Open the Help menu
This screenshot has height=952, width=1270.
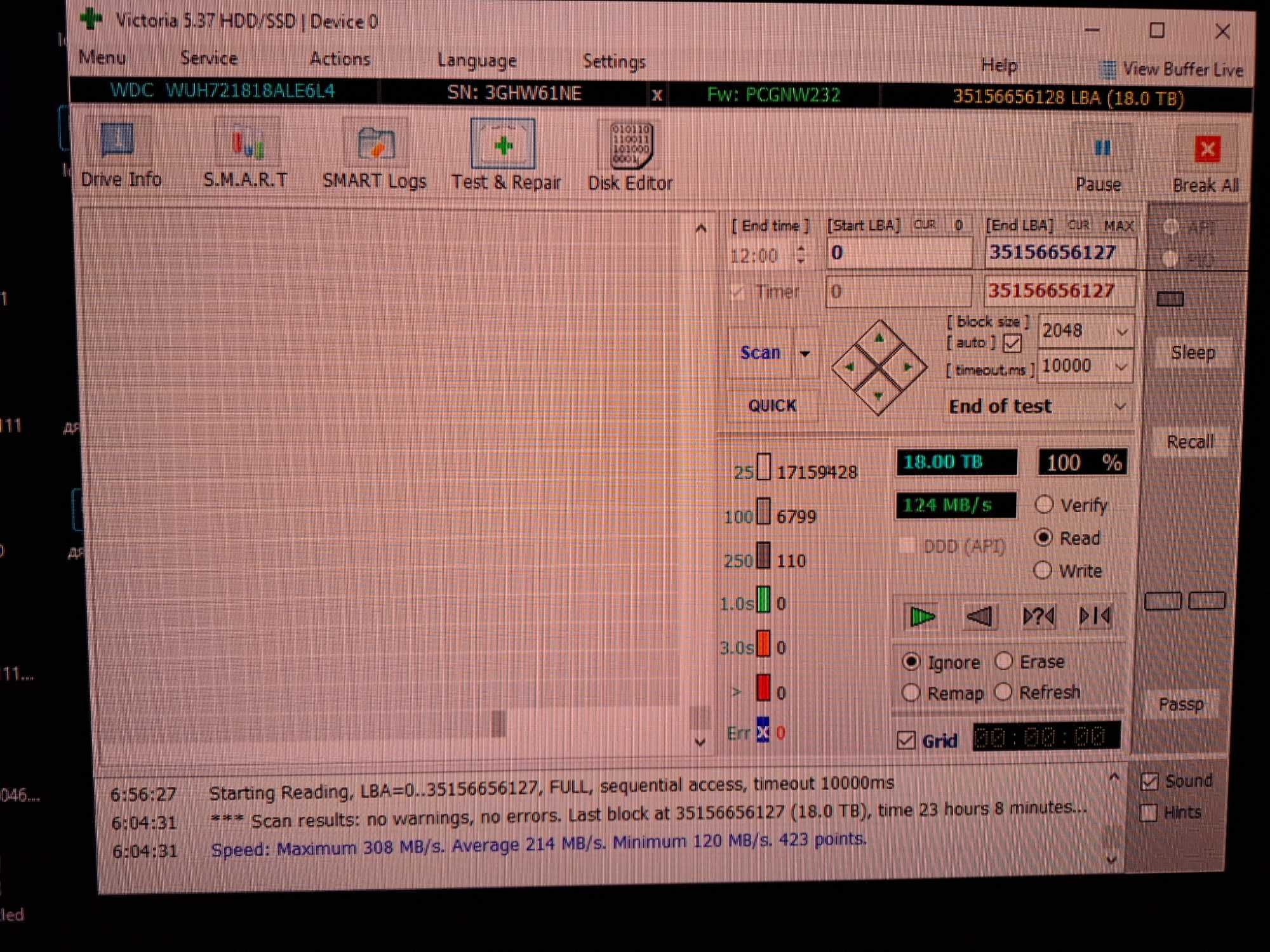tap(999, 65)
